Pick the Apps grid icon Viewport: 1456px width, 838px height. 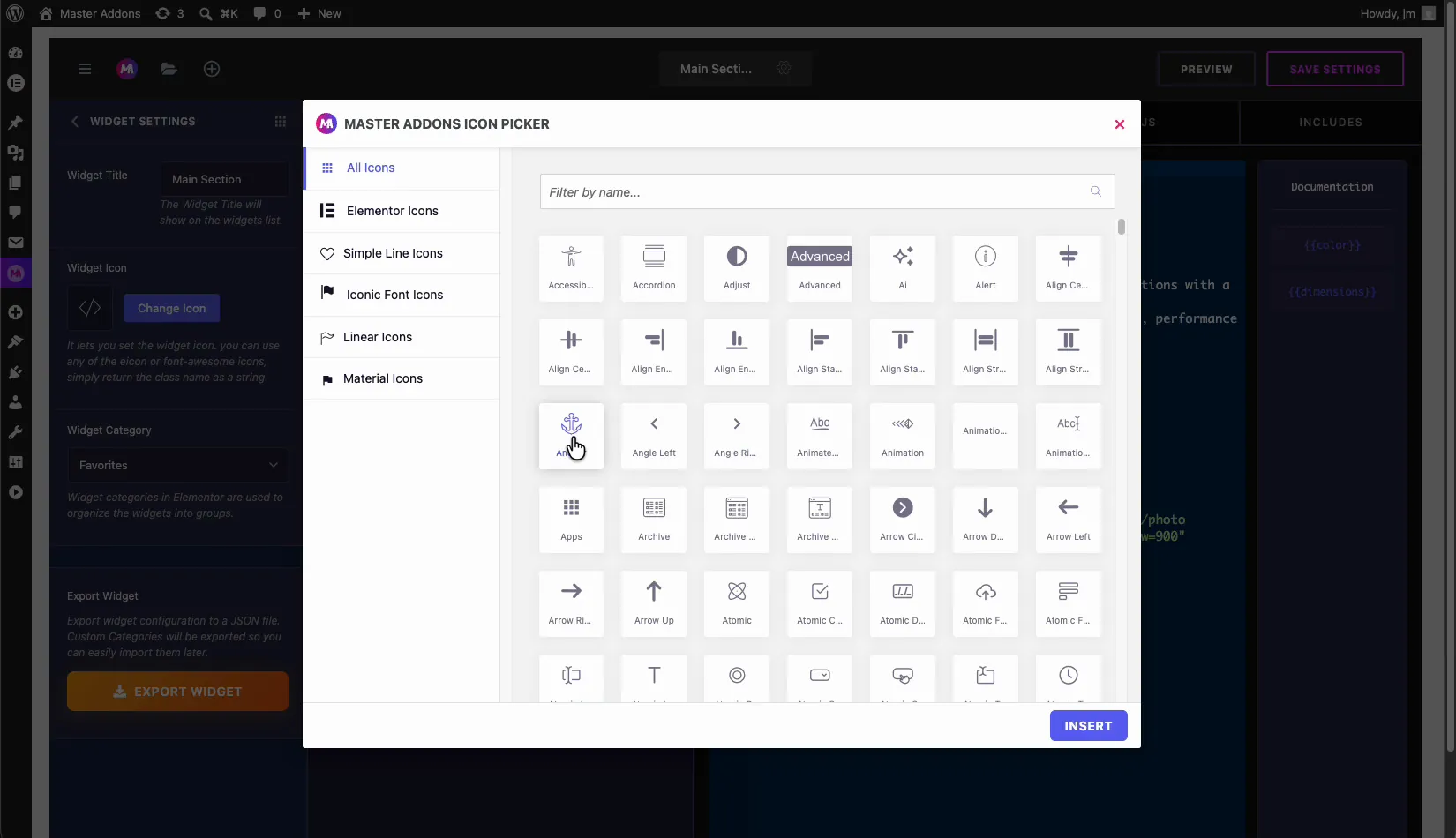(x=571, y=520)
